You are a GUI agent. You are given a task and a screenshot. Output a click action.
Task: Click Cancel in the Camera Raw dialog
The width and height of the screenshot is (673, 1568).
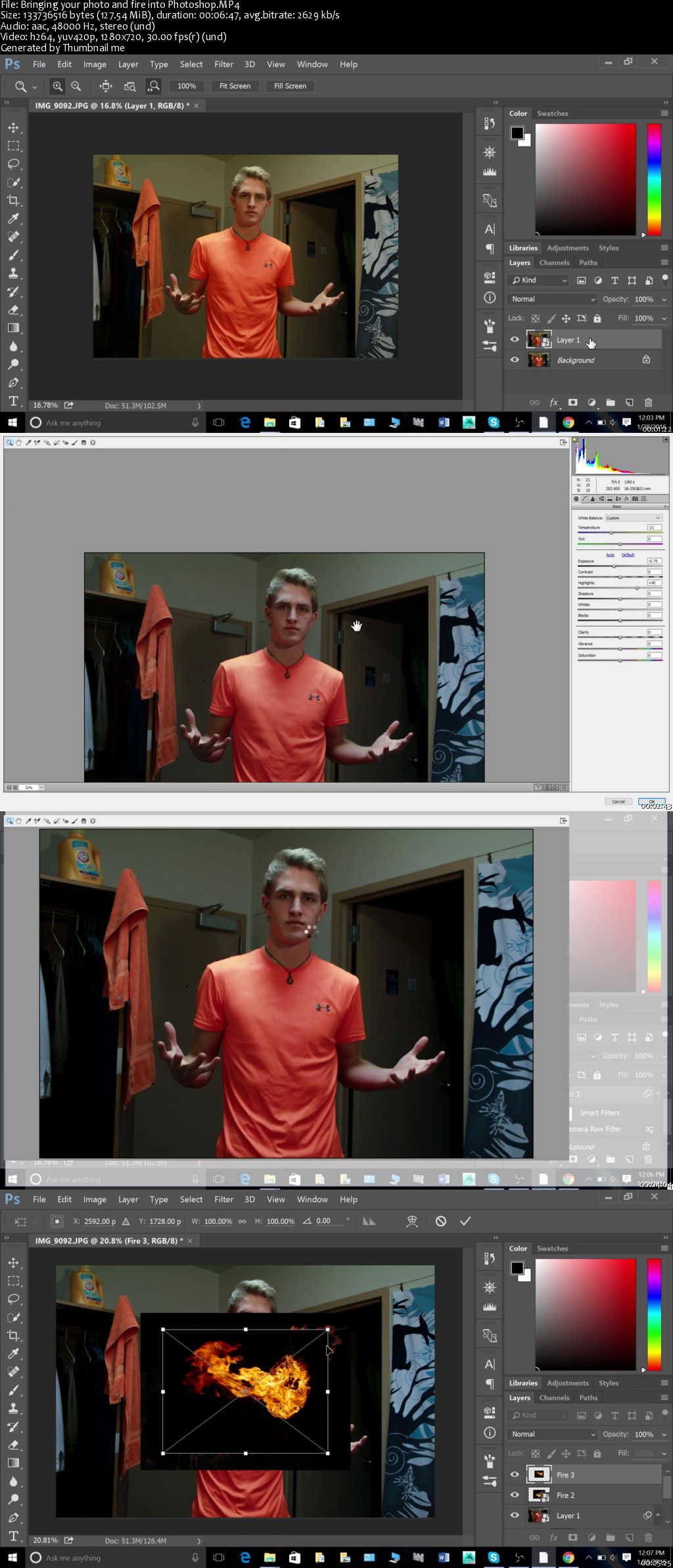[618, 801]
